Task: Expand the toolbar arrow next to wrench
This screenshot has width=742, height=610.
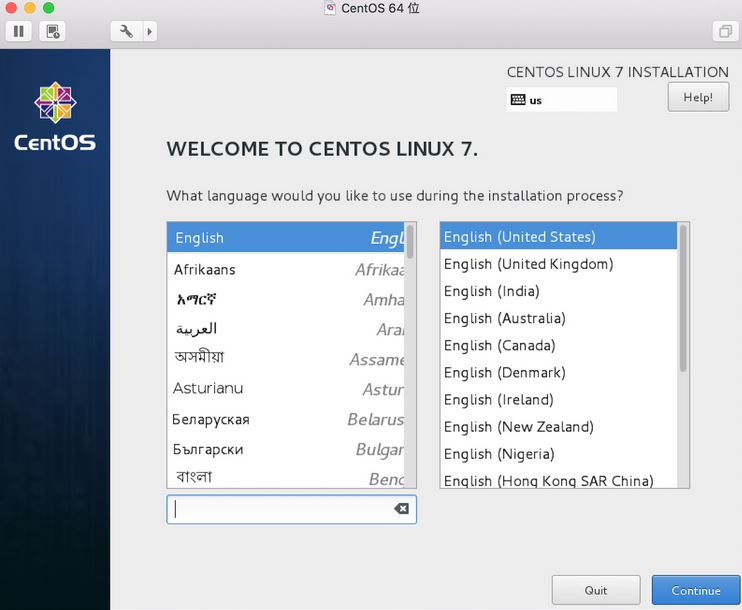Action: pos(150,31)
